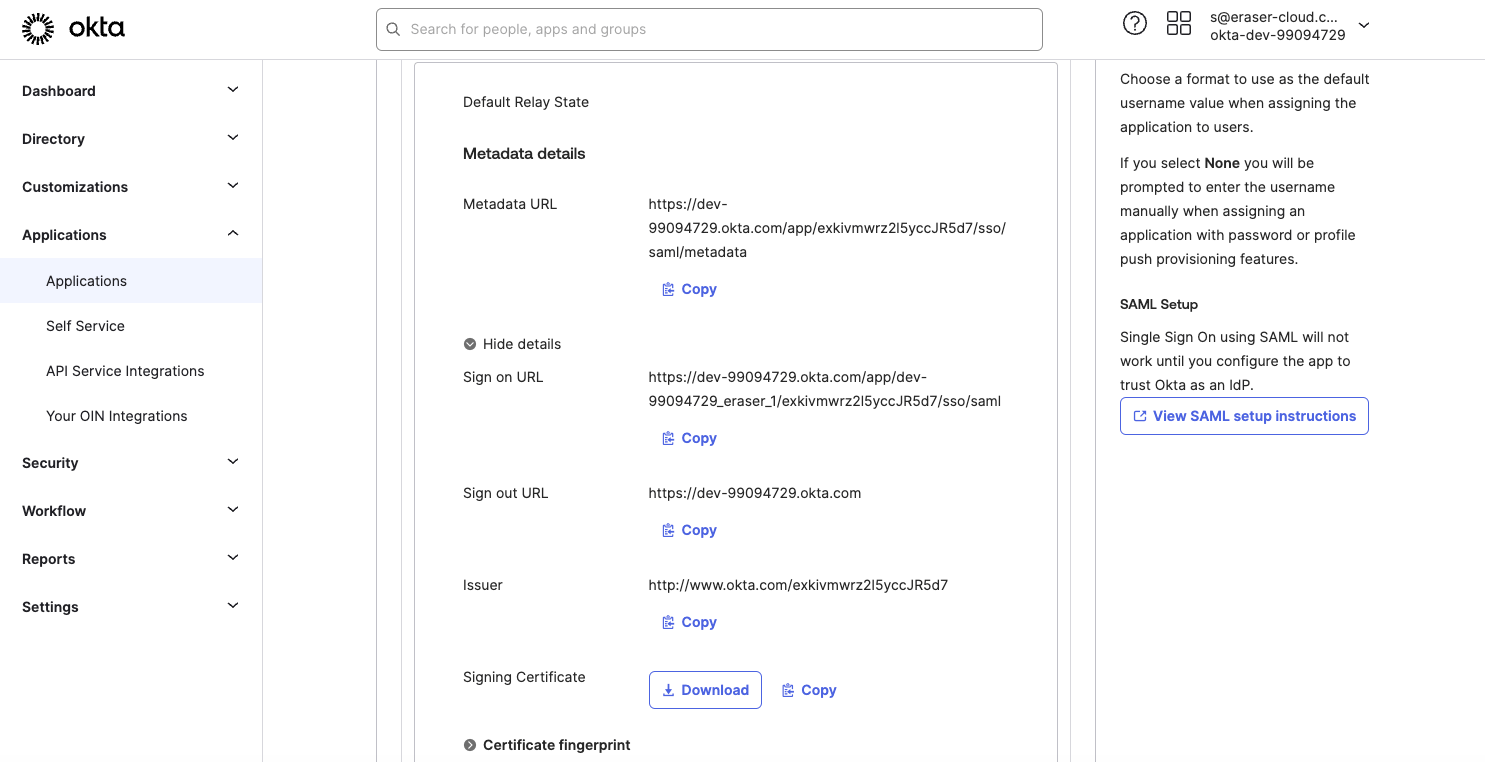Screen dimensions: 1485x762
Task: Click the Default Relay State label
Action: [x=526, y=102]
